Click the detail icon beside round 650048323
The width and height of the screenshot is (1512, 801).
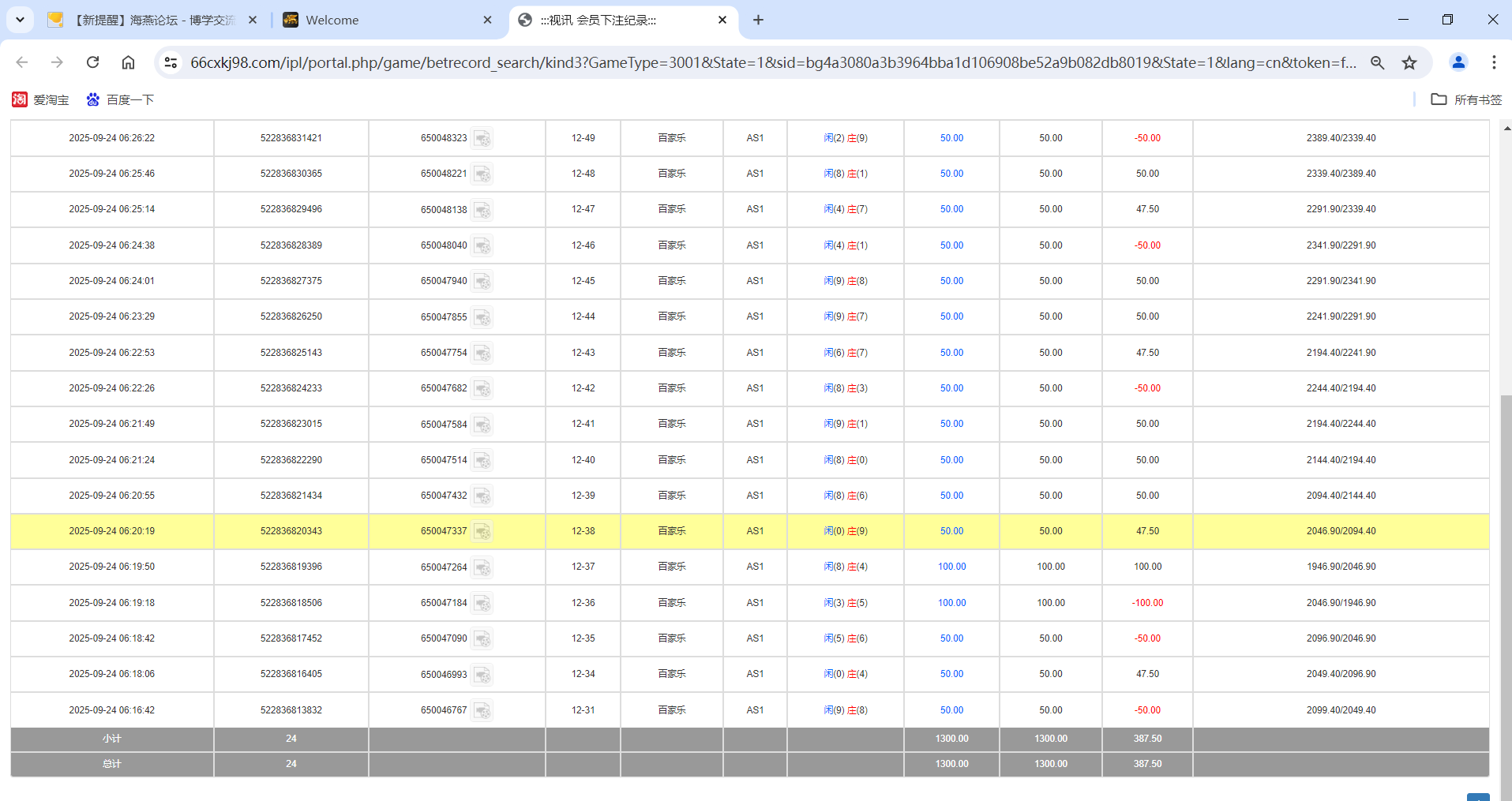[x=482, y=138]
